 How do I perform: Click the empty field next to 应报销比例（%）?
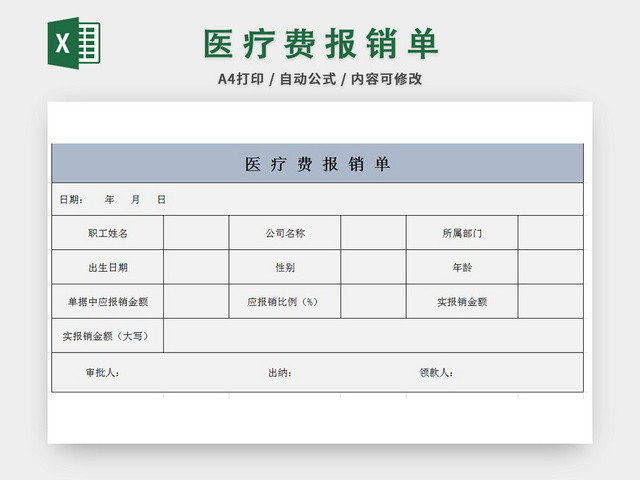pyautogui.click(x=373, y=302)
